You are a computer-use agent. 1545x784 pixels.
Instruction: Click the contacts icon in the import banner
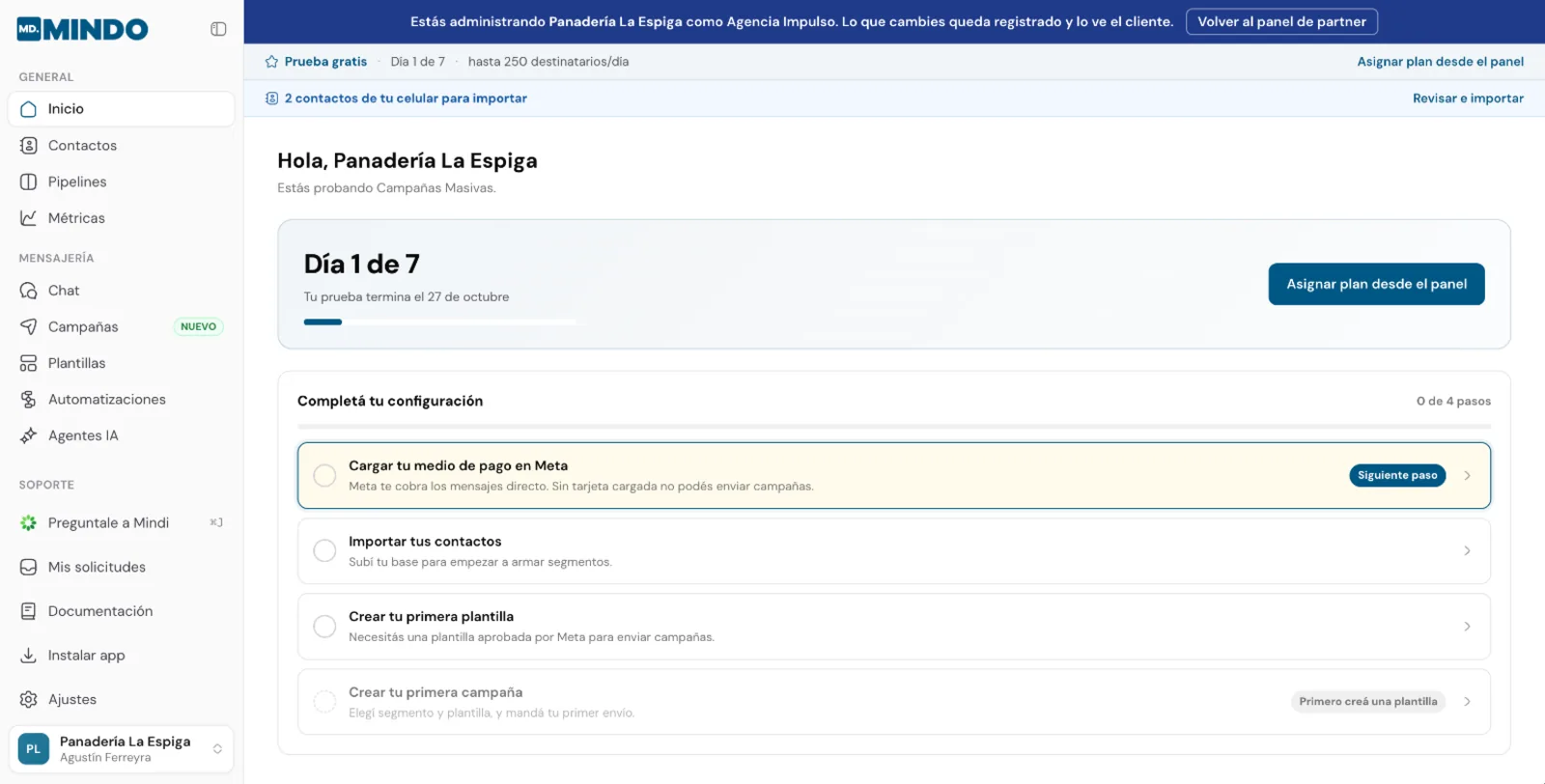[271, 98]
